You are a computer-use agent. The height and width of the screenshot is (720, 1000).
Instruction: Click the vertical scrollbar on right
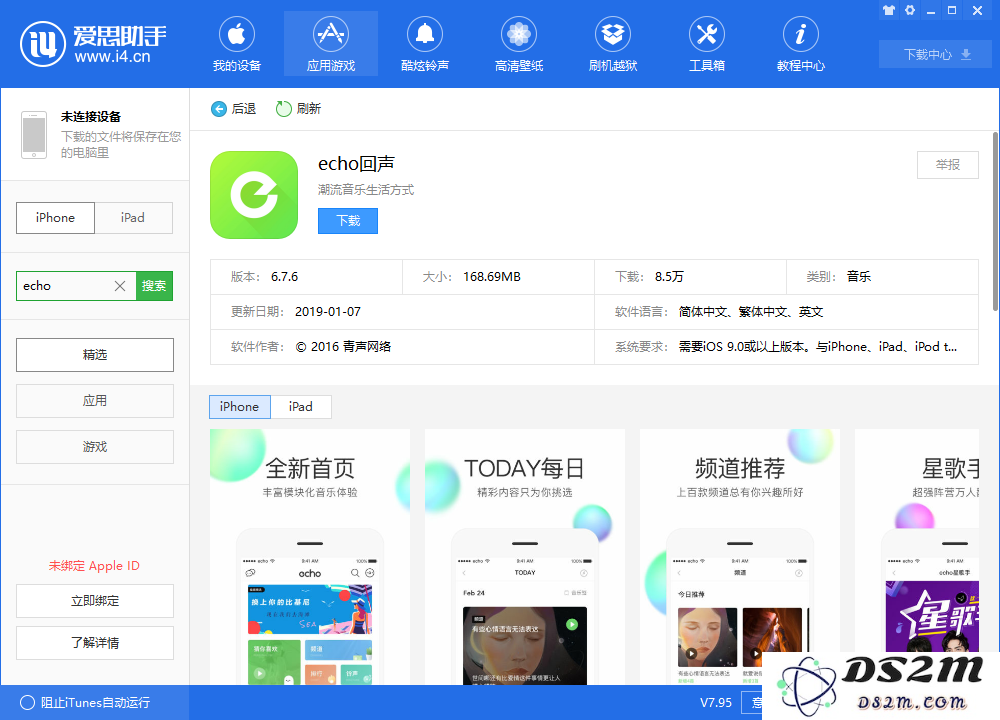[996, 222]
